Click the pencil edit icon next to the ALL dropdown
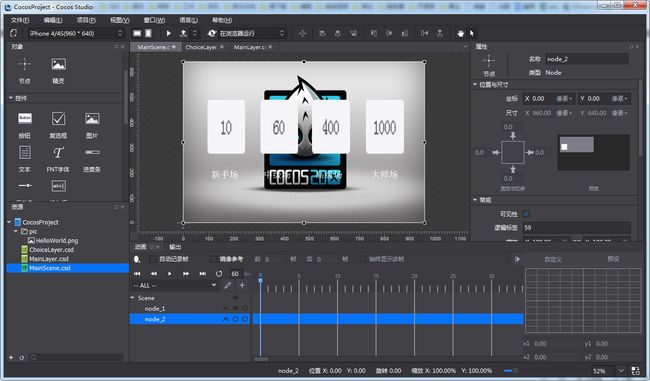 click(x=228, y=285)
